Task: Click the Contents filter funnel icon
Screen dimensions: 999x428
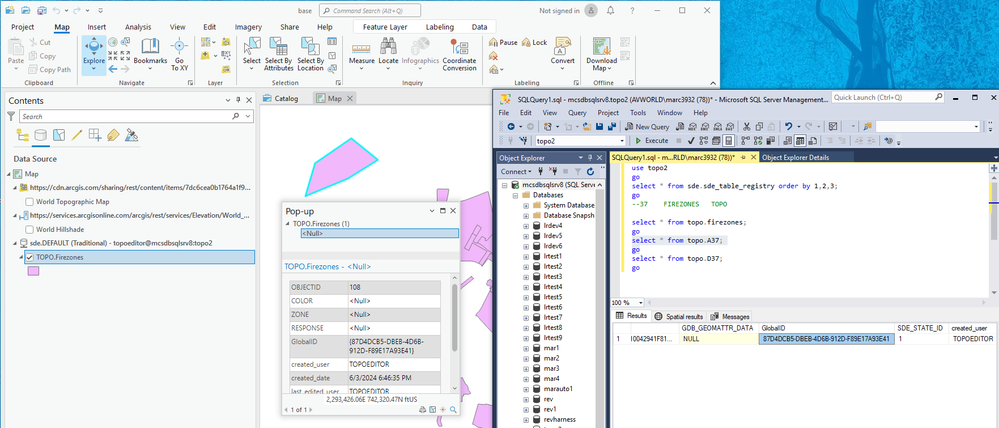Action: pyautogui.click(x=11, y=116)
